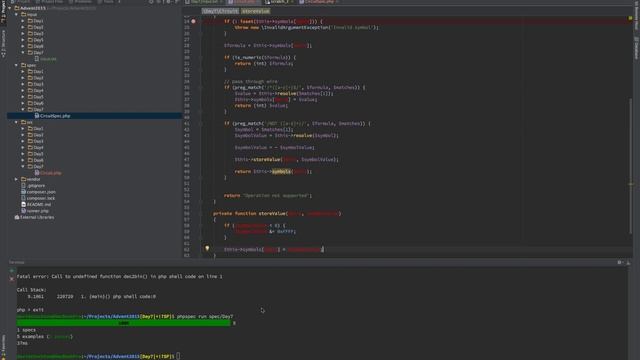
Task: Expand Day6 under the src folder
Action: coord(23,160)
